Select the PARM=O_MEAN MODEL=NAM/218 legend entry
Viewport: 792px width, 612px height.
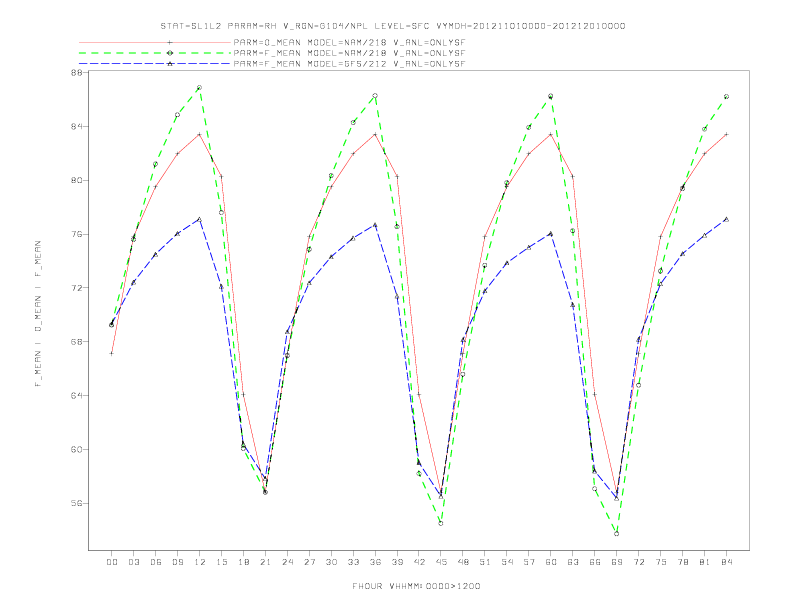[x=349, y=42]
